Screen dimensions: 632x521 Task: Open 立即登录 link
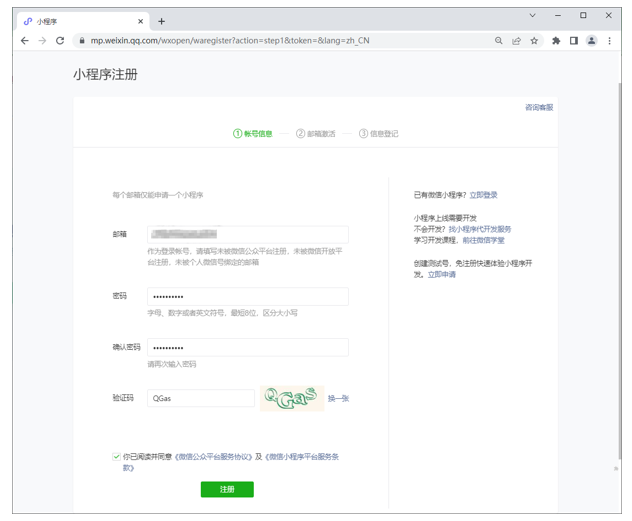[483, 195]
